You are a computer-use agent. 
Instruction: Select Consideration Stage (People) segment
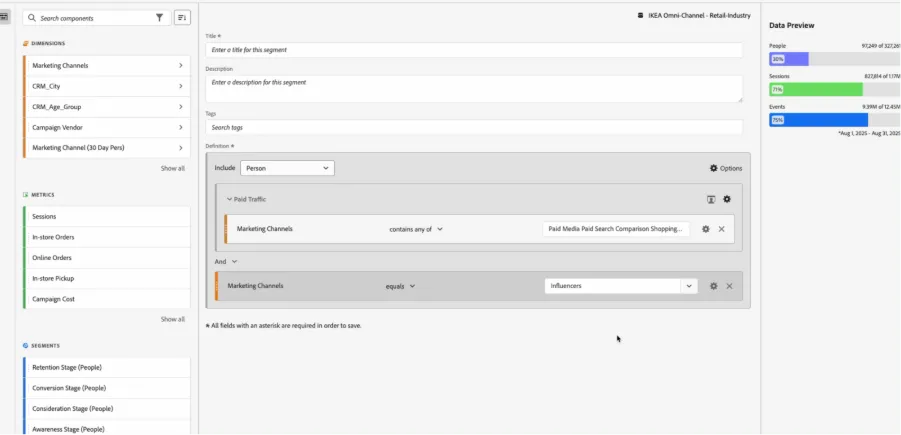(x=106, y=409)
